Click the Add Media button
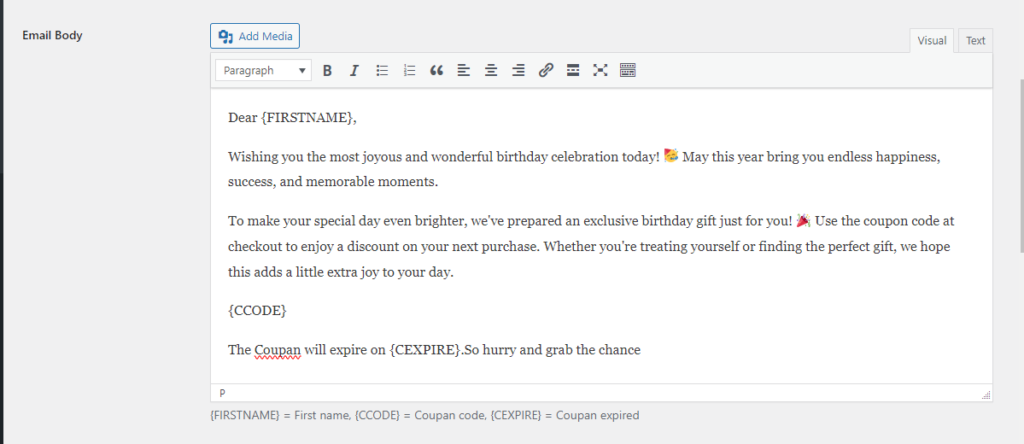The height and width of the screenshot is (444, 1024). coord(255,36)
